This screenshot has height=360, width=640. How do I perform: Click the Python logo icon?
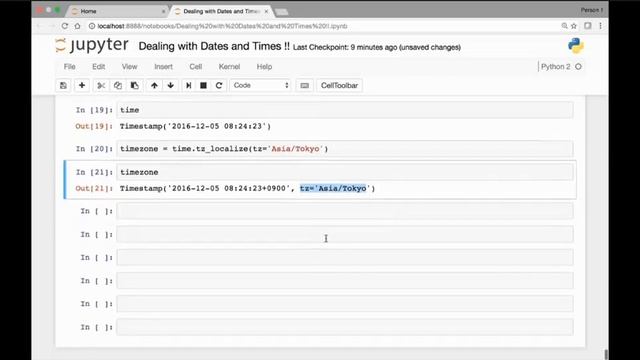point(576,46)
